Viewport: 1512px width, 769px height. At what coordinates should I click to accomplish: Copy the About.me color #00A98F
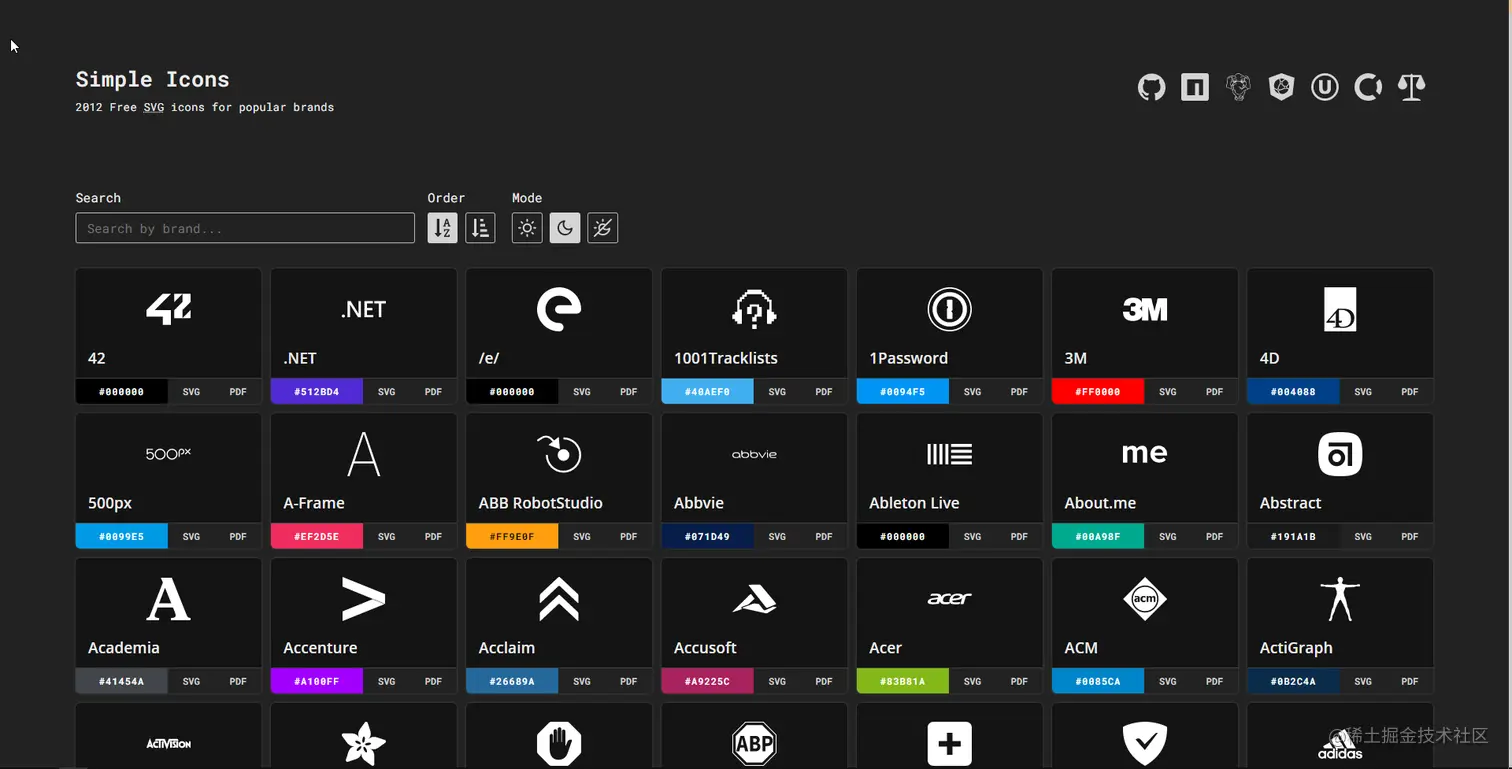(1098, 537)
